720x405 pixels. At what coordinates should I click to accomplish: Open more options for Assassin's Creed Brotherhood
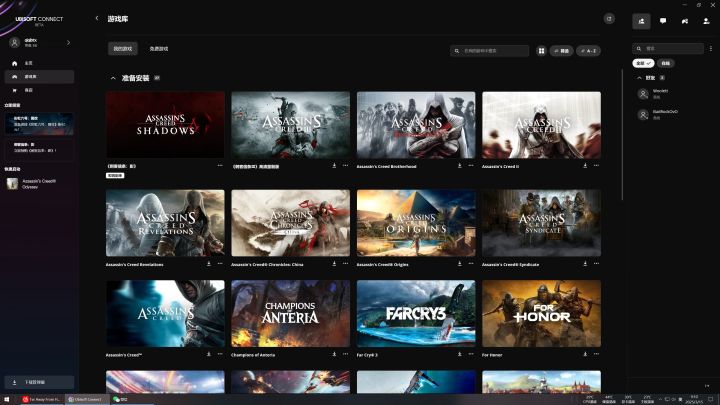click(x=471, y=165)
